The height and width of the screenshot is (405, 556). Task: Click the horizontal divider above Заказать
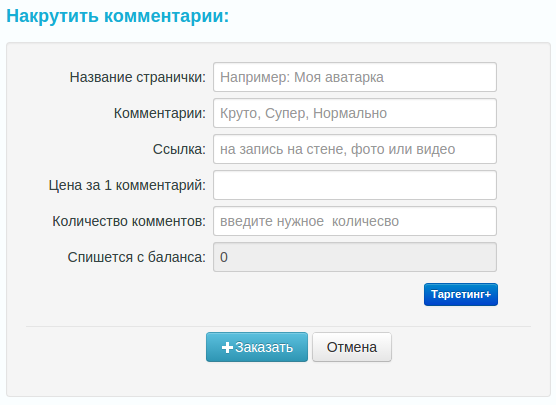click(x=278, y=326)
